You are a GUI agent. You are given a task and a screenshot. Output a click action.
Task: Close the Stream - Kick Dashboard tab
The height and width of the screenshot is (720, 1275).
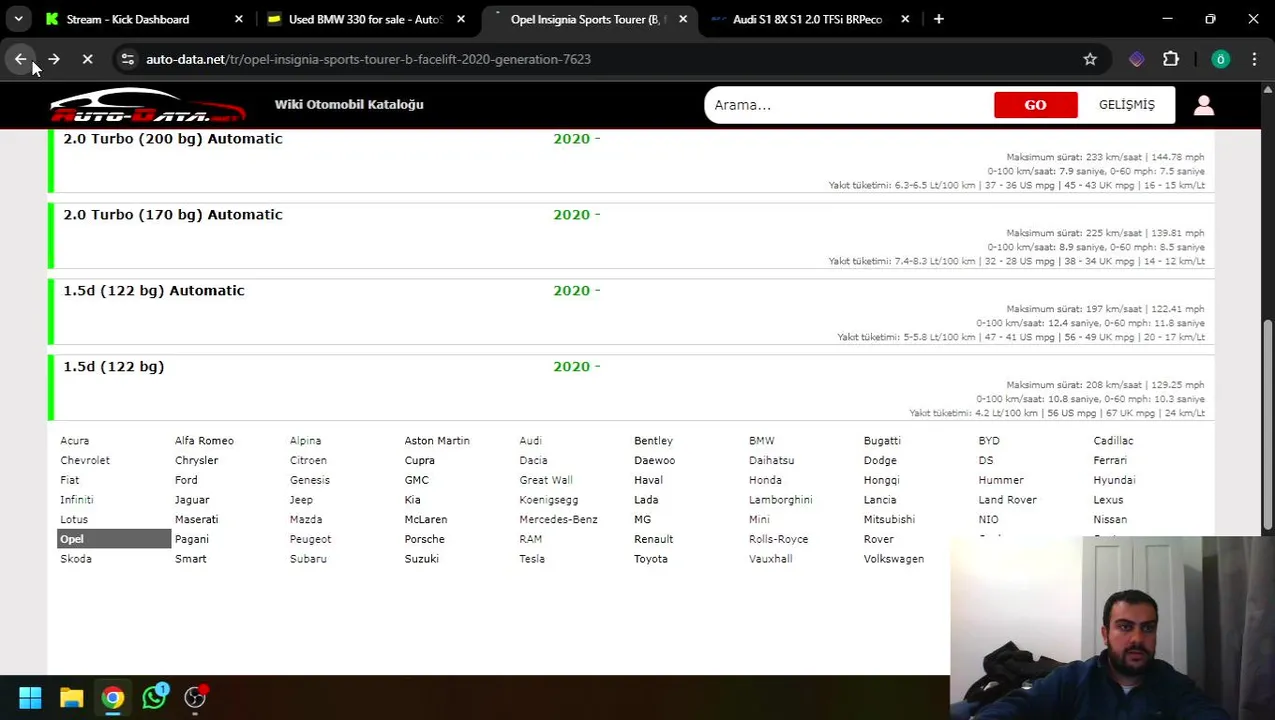coord(238,19)
